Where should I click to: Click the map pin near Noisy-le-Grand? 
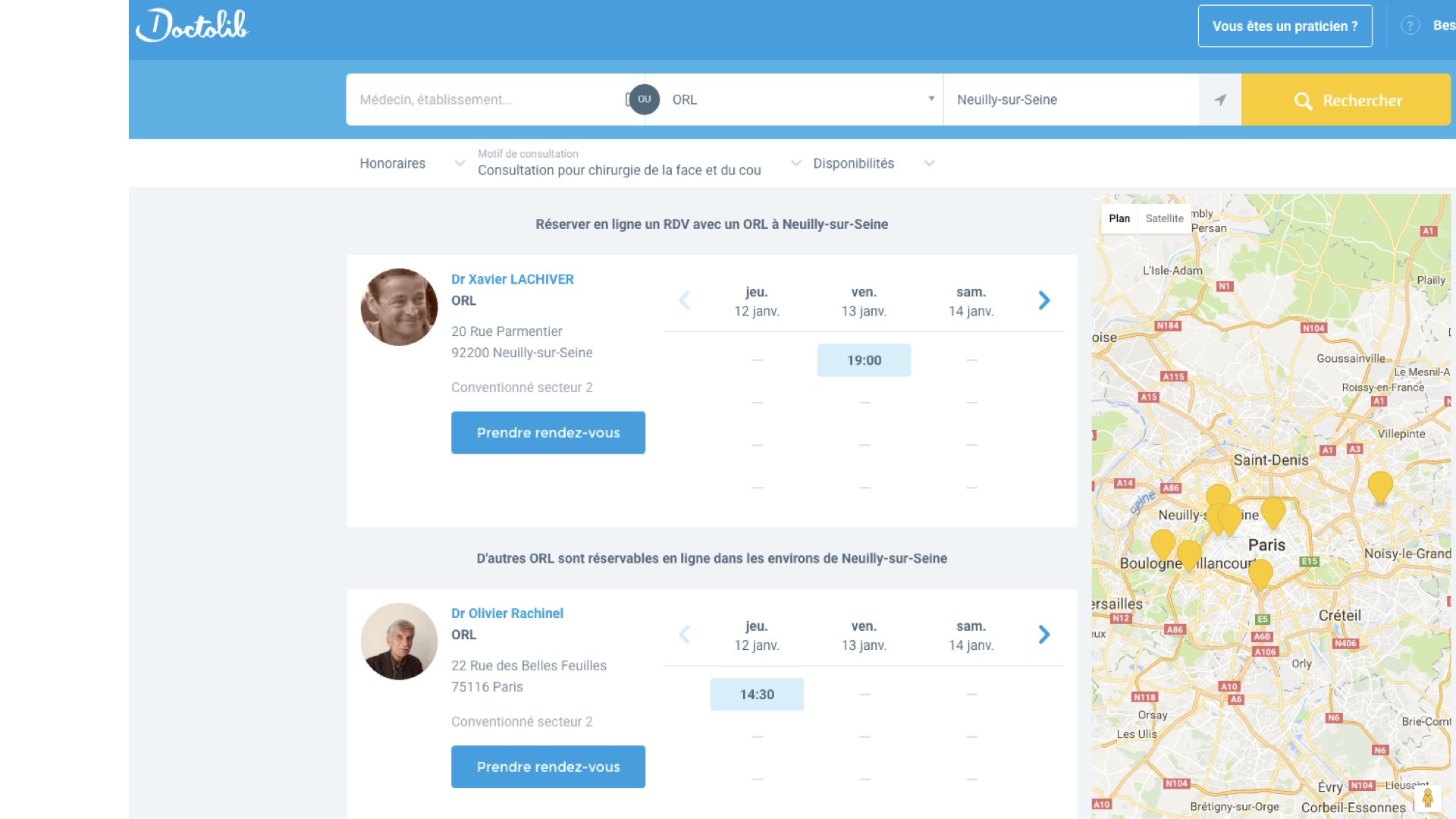pyautogui.click(x=1380, y=487)
